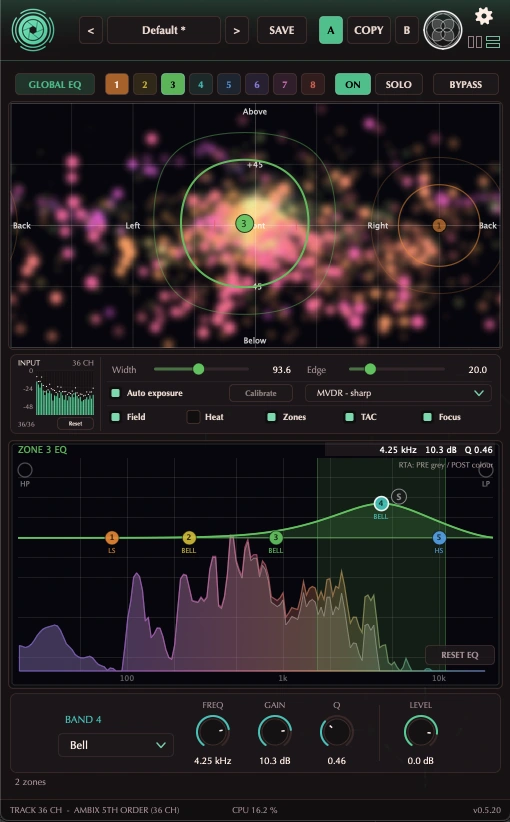Adjust the GAIN knob
510x822 pixels.
pyautogui.click(x=274, y=731)
